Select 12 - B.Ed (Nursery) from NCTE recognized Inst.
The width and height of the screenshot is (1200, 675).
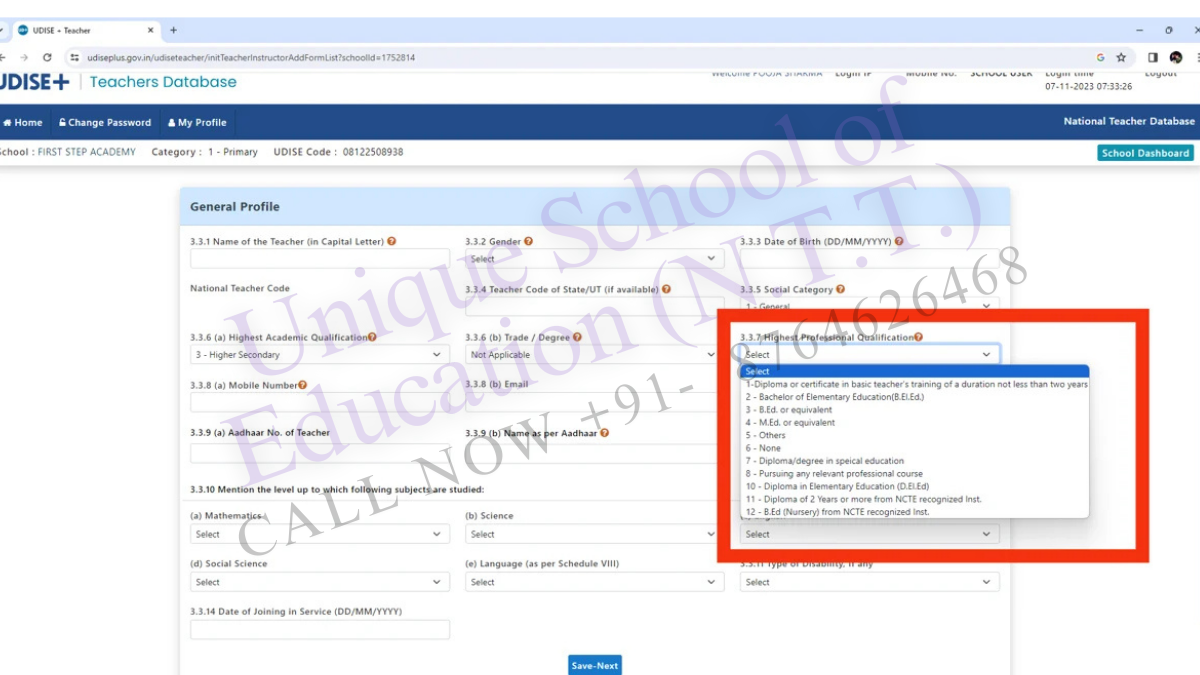[915, 512]
